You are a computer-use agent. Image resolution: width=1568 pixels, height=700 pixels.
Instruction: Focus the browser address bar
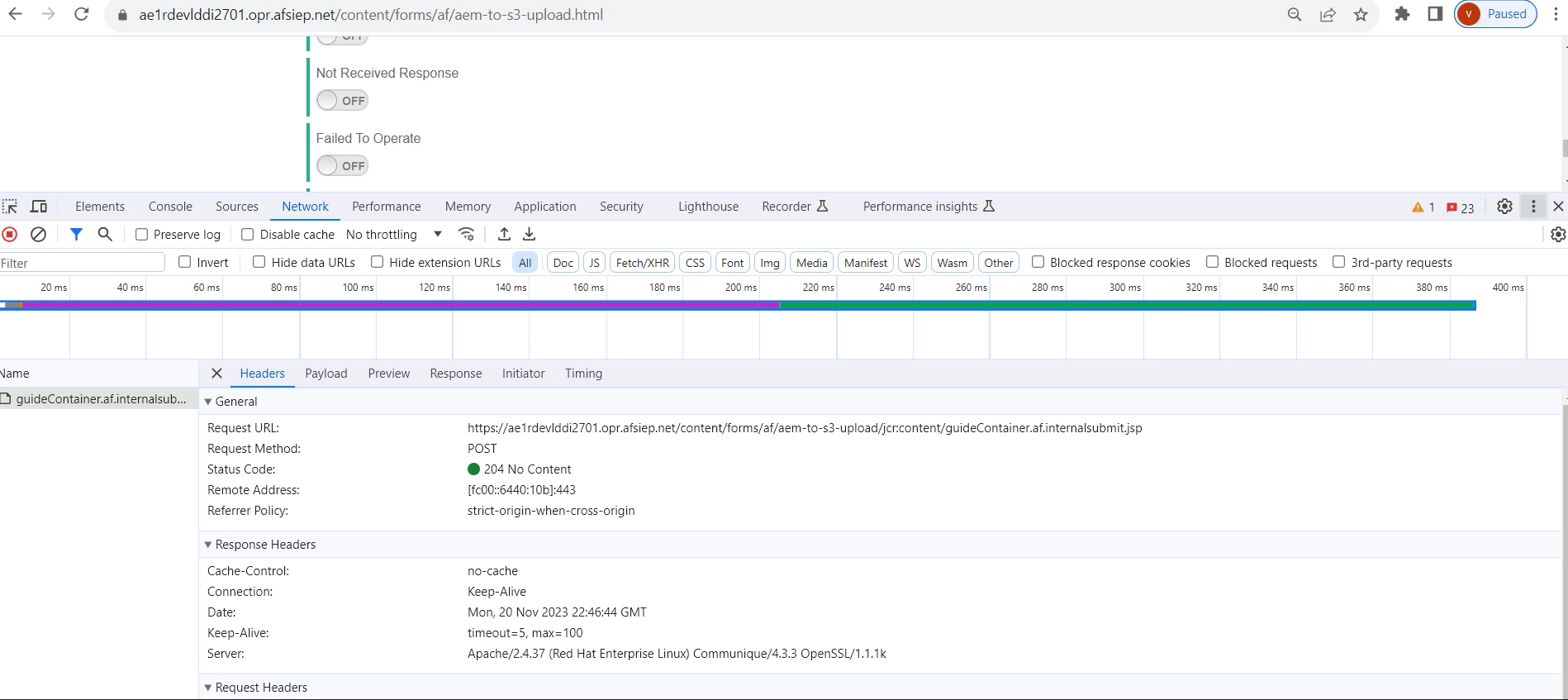(x=694, y=15)
